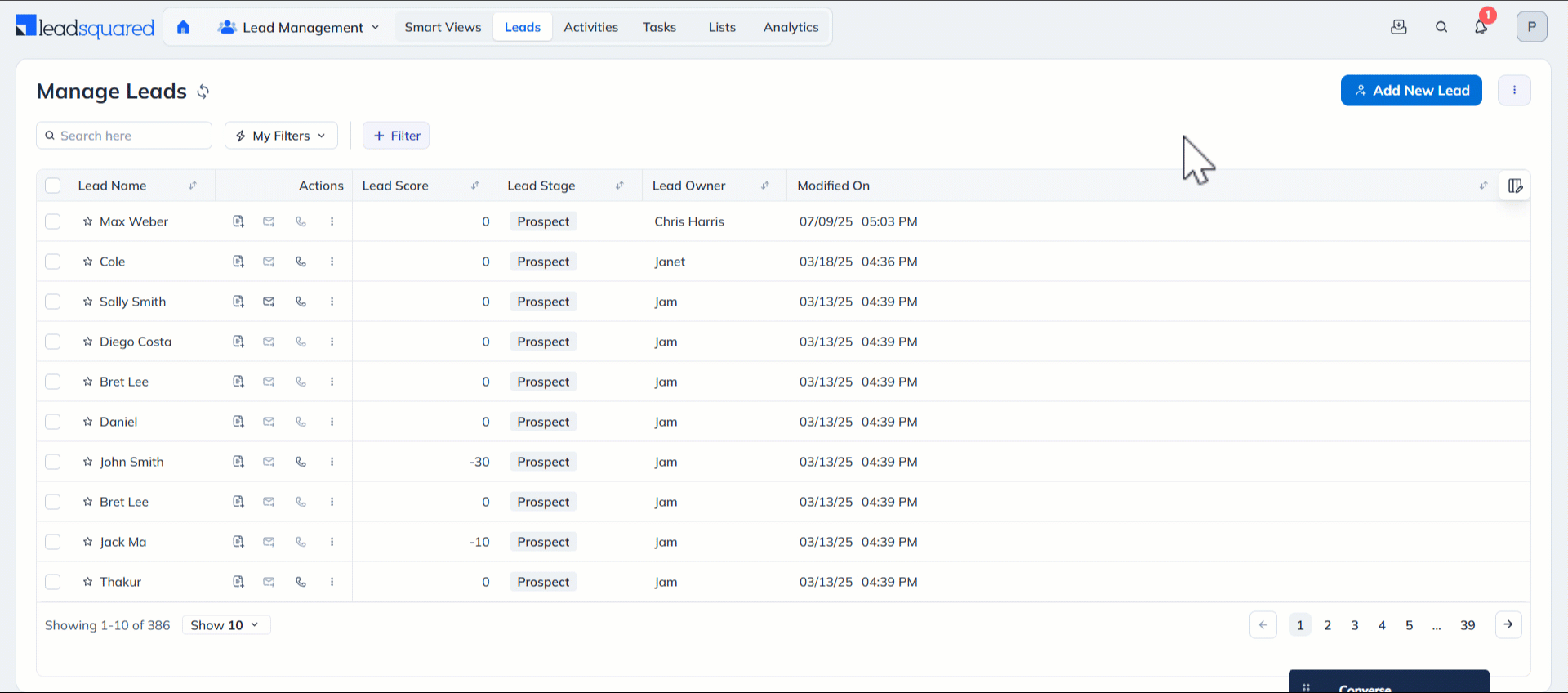Expand the My Filters dropdown
Screen dimensions: 1568x693
click(281, 136)
